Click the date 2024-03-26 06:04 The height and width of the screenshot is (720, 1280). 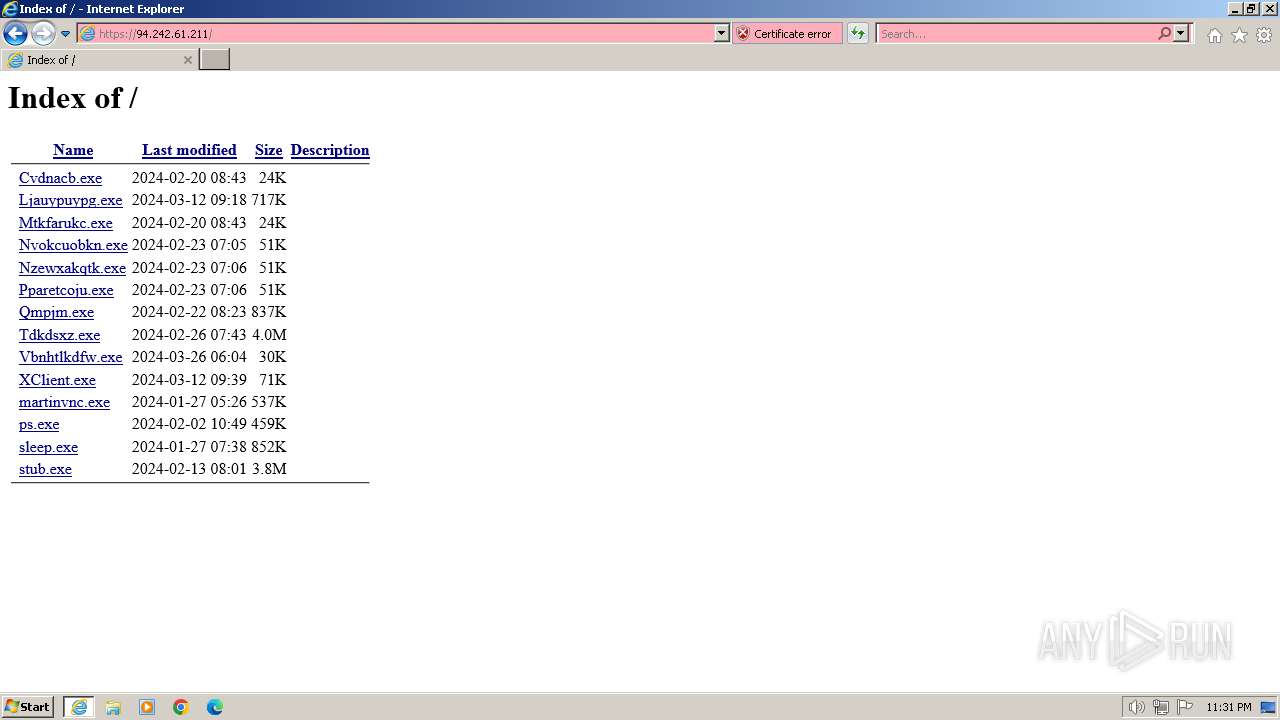pyautogui.click(x=189, y=357)
